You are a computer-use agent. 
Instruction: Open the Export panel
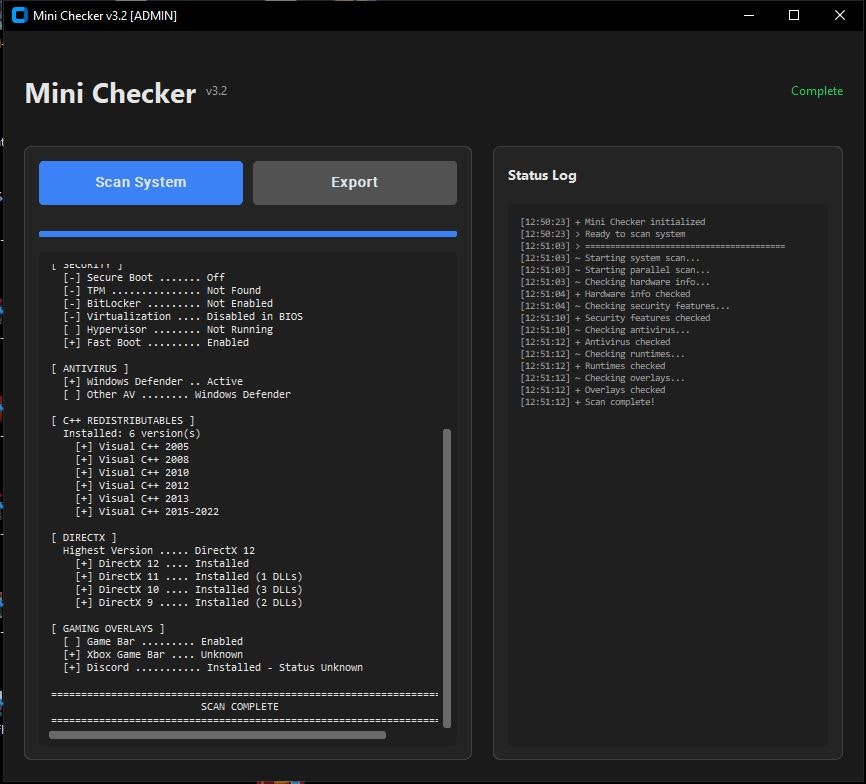pos(354,183)
